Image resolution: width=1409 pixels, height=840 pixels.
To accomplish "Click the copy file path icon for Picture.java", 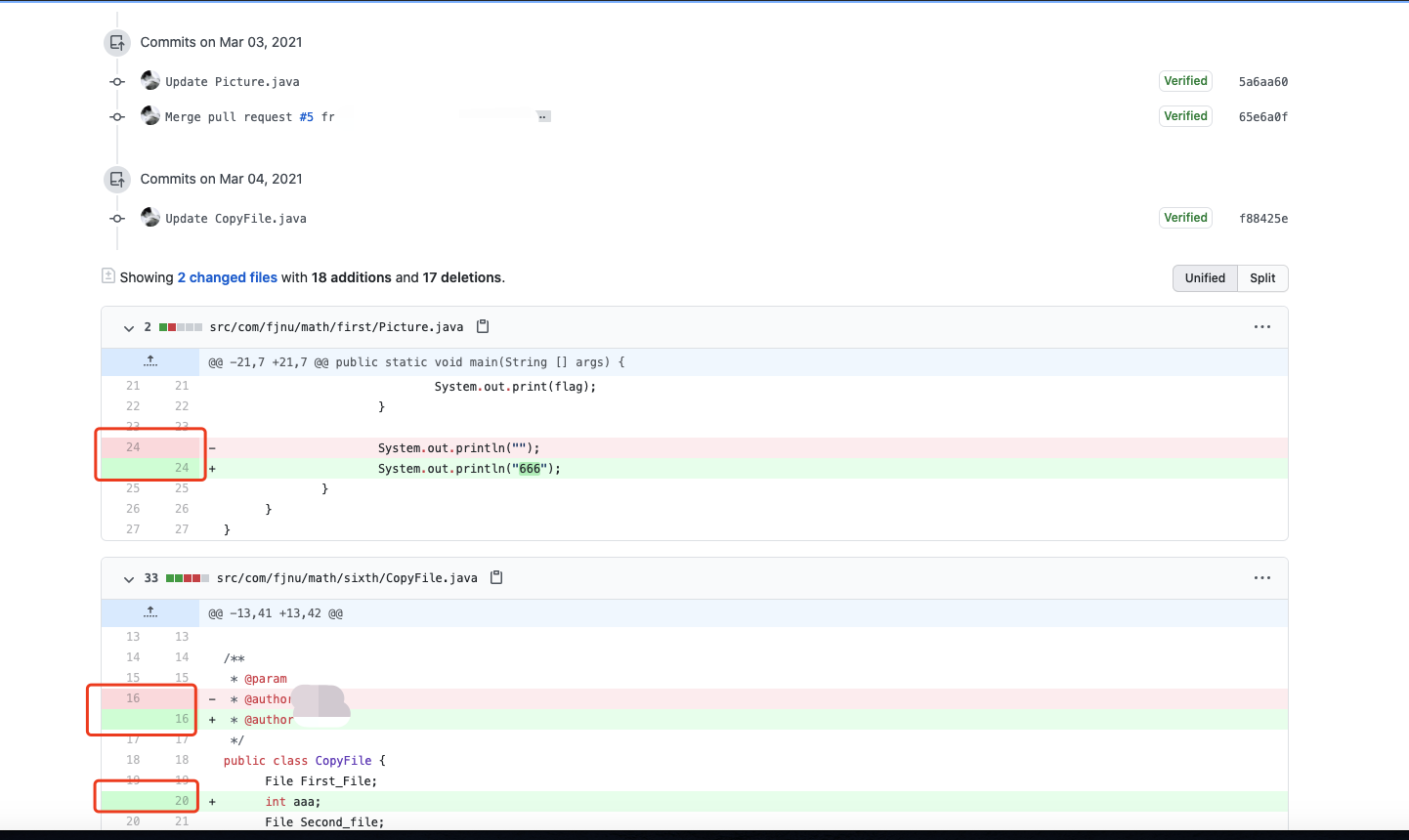I will [x=483, y=327].
